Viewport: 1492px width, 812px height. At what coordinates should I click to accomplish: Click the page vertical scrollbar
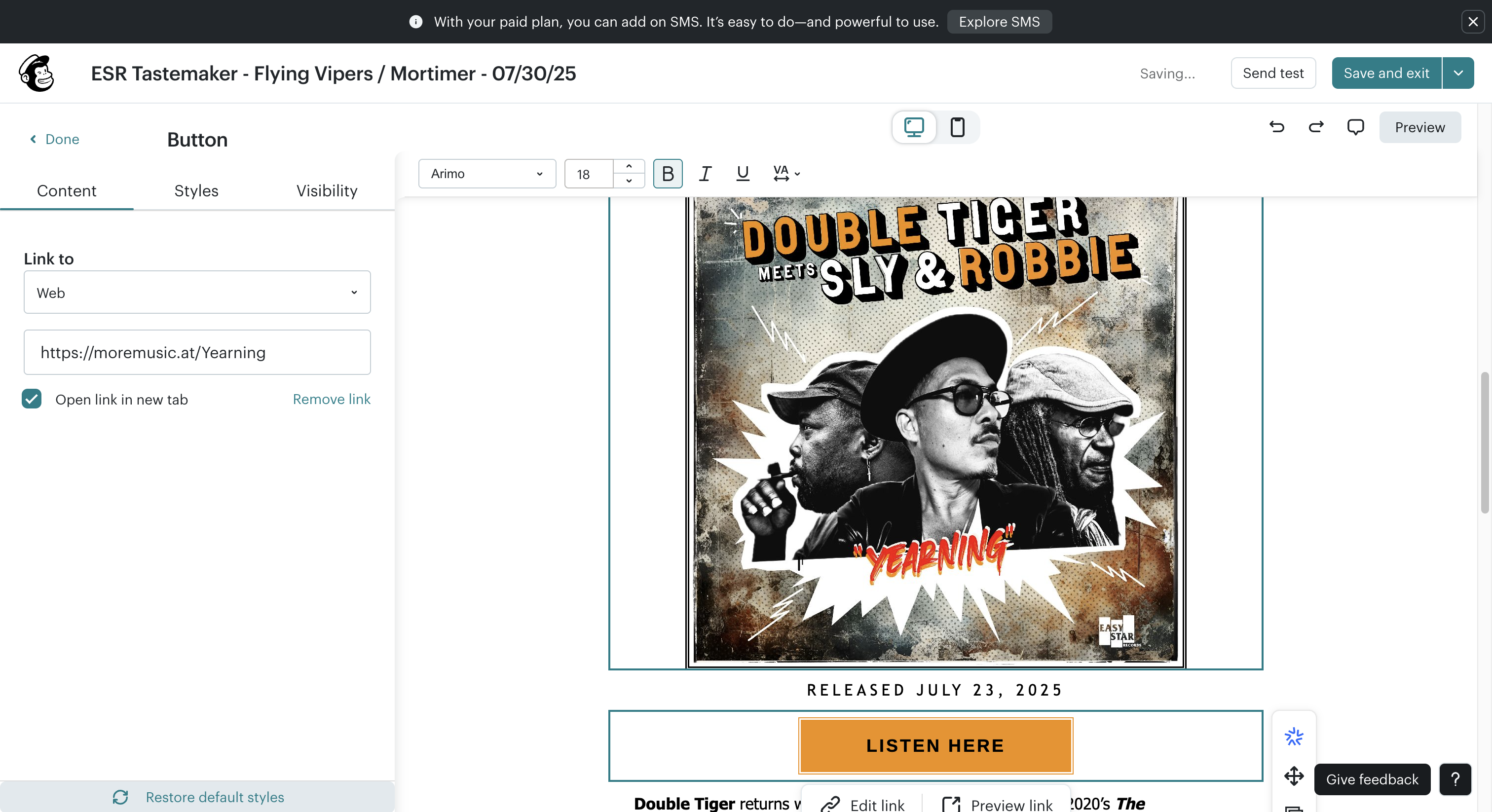pos(1485,443)
